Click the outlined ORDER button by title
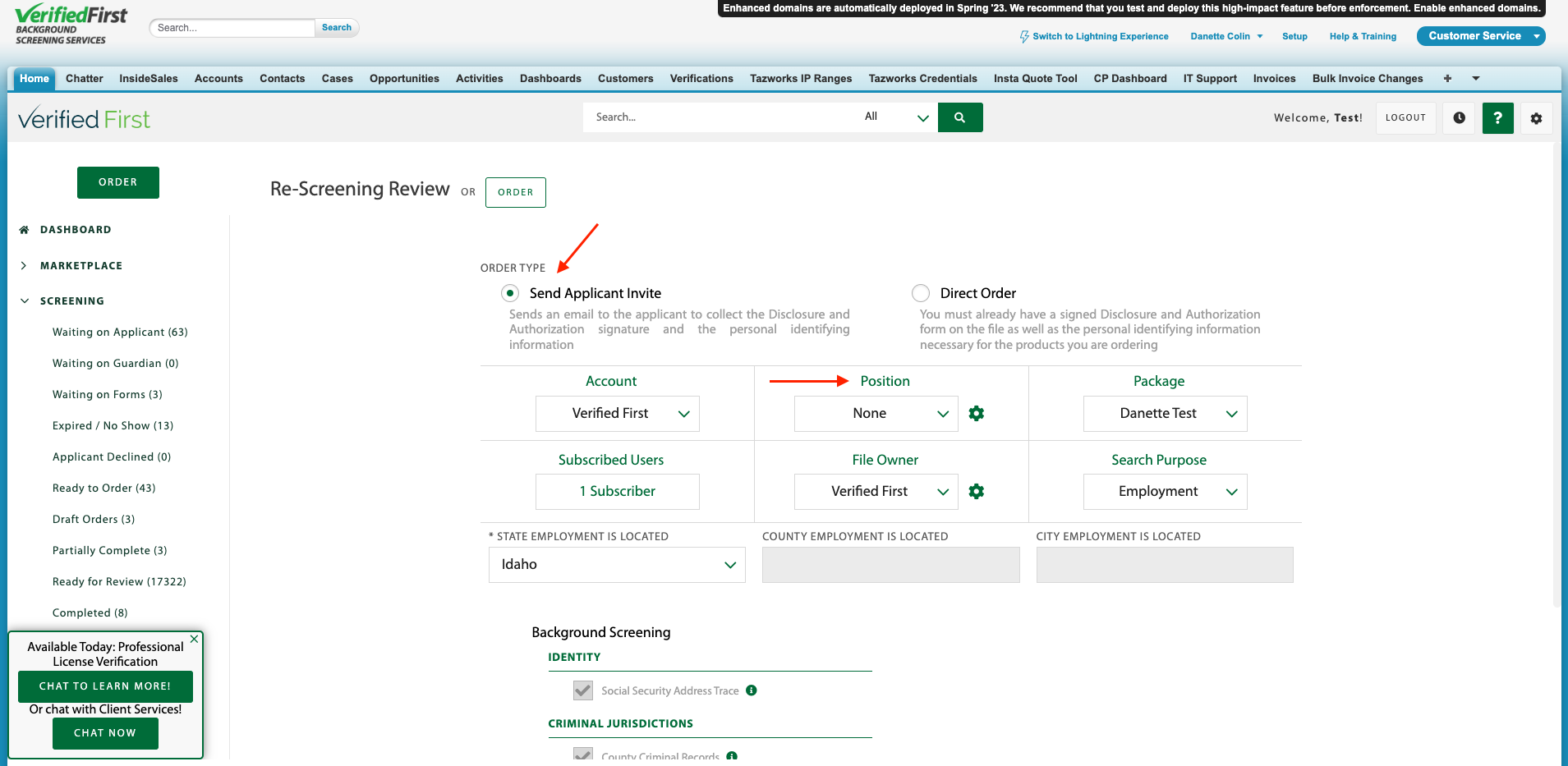Screen dimensions: 1568x766 point(516,192)
